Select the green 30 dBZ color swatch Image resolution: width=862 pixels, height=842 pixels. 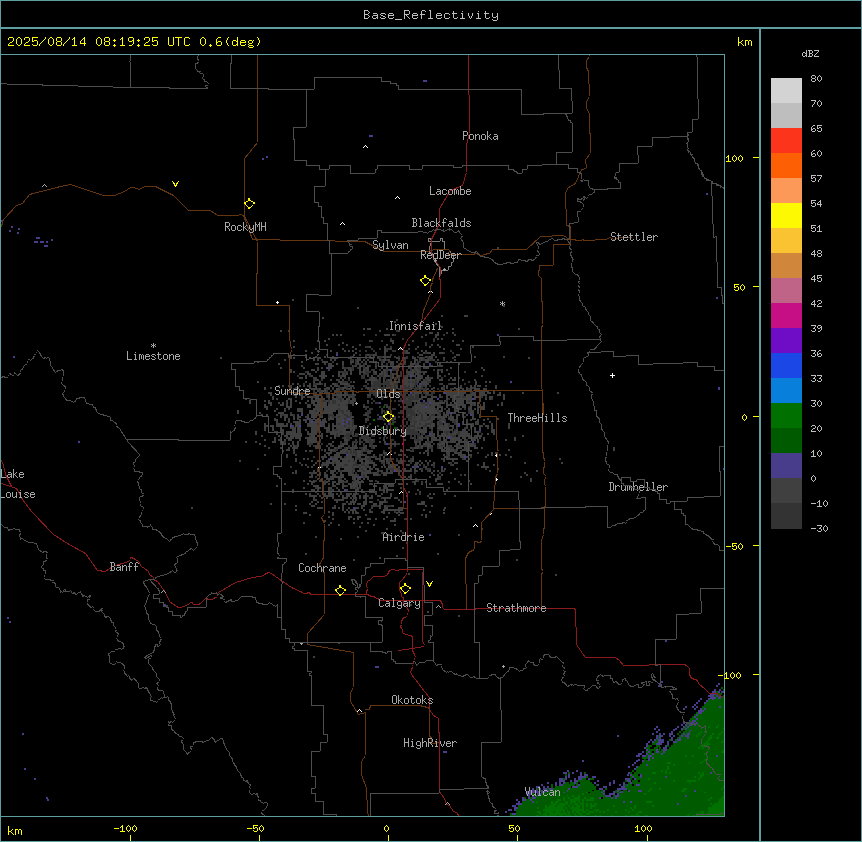786,416
